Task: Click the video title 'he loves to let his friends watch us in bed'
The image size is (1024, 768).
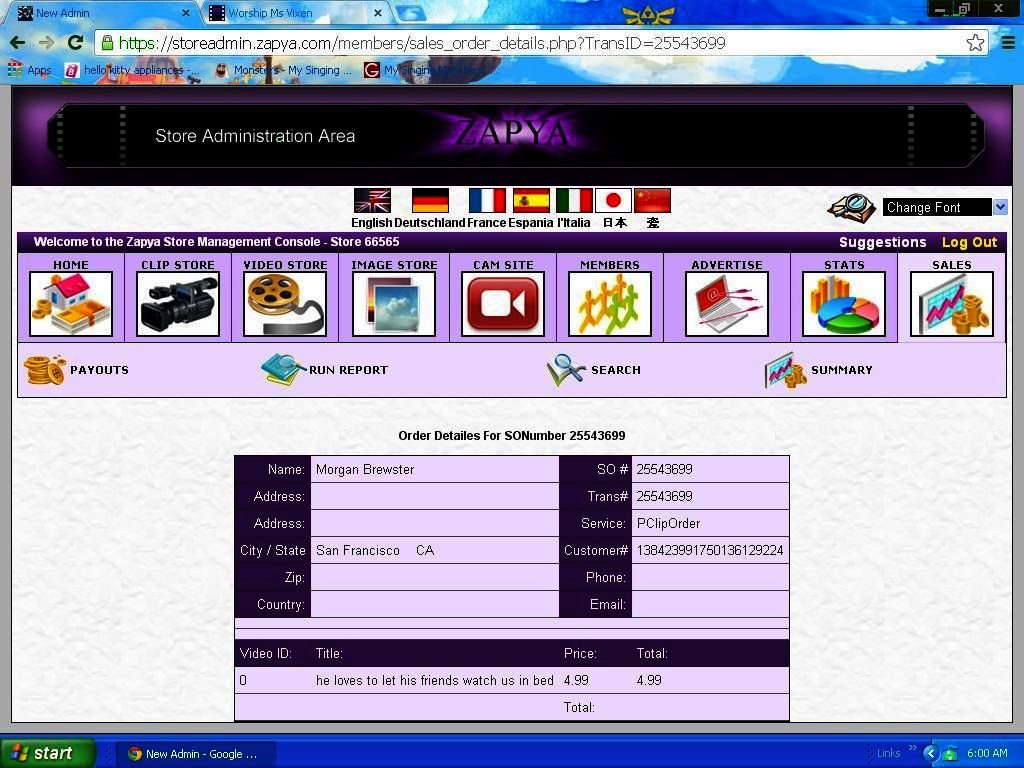Action: (435, 680)
